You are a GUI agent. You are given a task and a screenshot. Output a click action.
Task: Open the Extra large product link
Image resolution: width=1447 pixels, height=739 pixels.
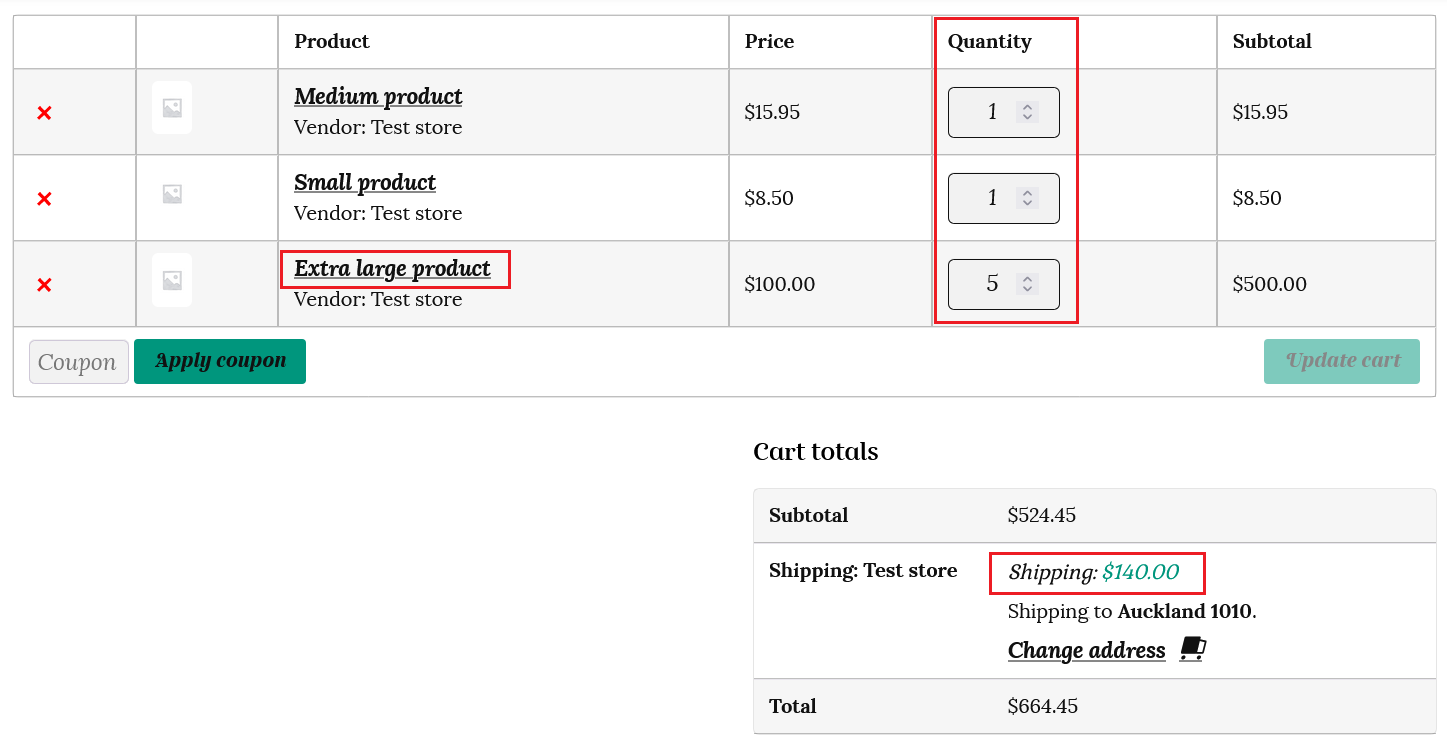(x=392, y=269)
